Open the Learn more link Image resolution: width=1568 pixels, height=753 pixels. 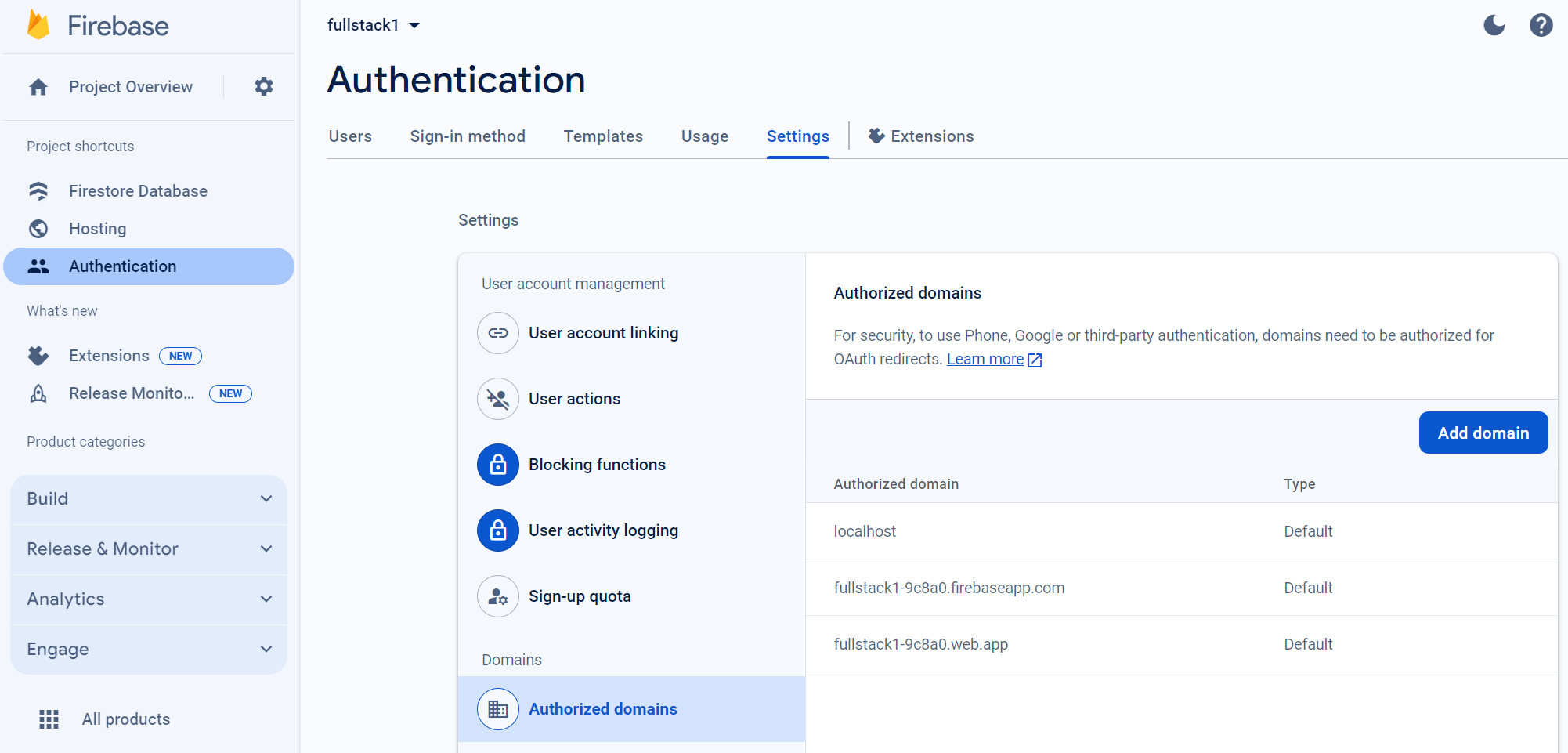click(x=985, y=358)
